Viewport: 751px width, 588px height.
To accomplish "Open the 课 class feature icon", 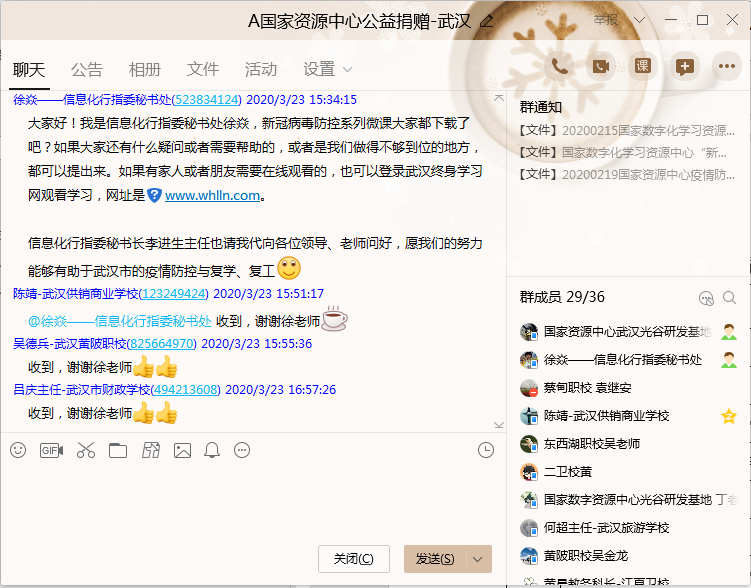I will 643,66.
